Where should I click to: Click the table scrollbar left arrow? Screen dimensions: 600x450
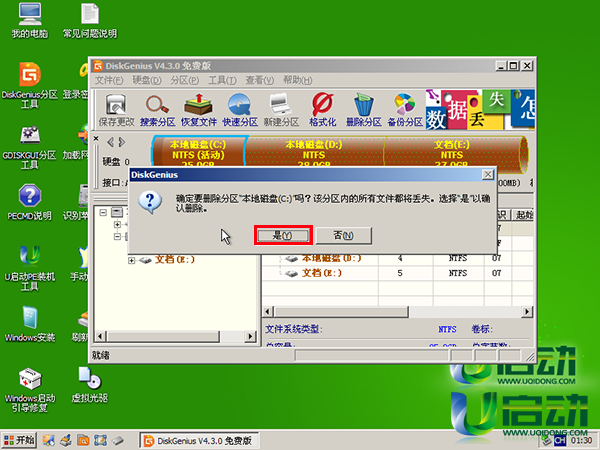pyautogui.click(x=268, y=312)
